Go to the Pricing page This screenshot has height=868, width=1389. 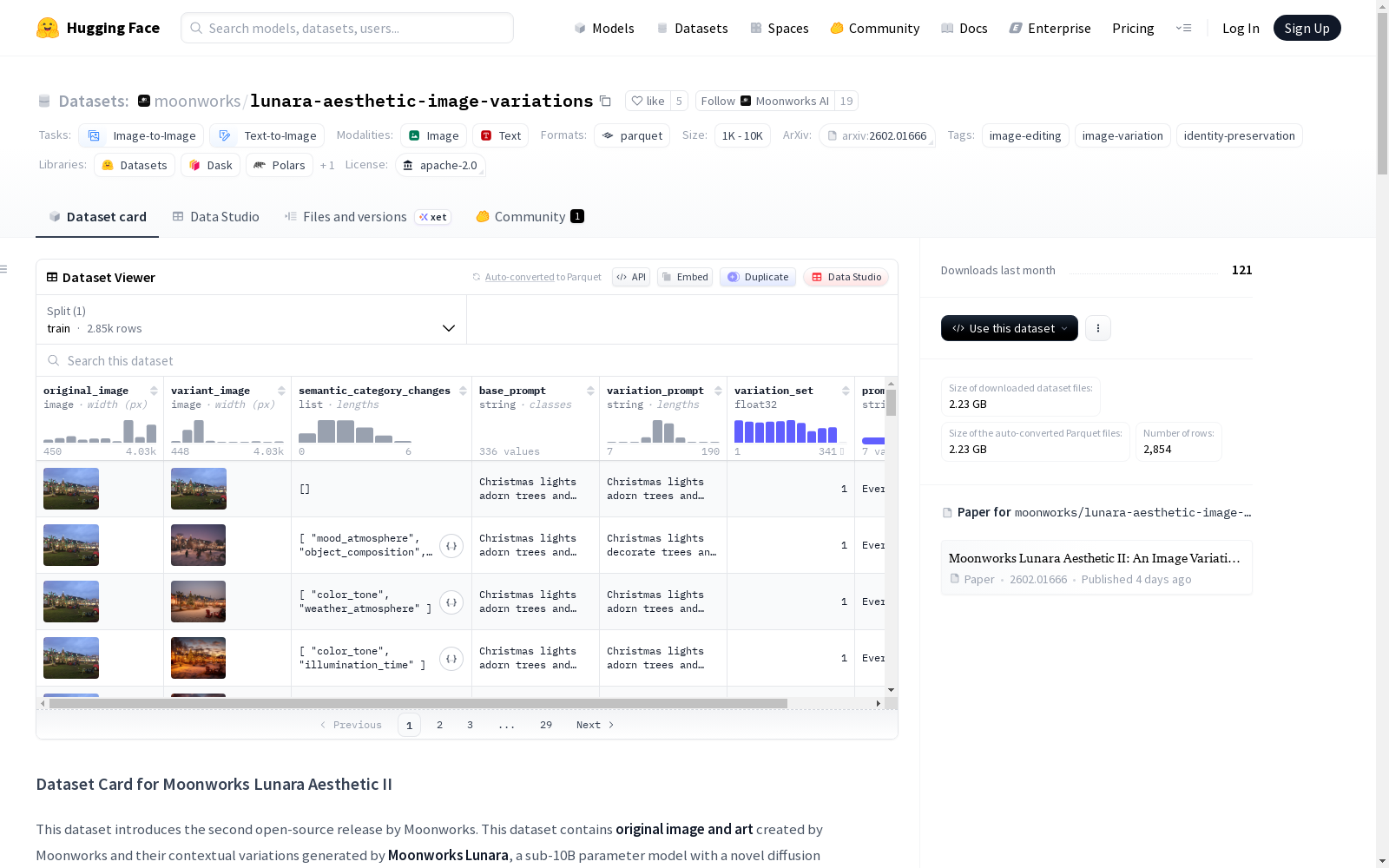pos(1133,28)
